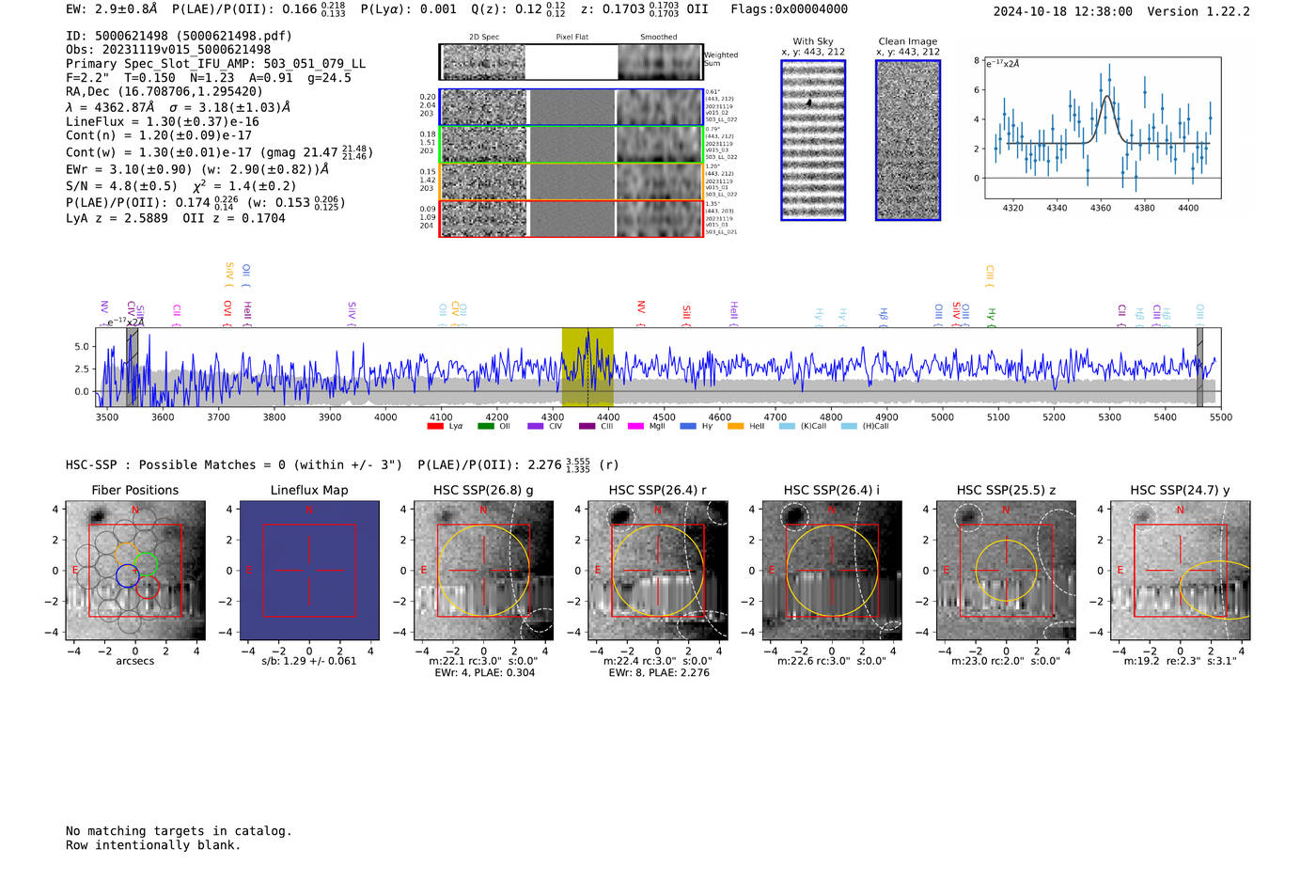Click the 'm:19.2 re:2.3" s:3.1"' caption
The width and height of the screenshot is (1316, 896).
click(x=1181, y=661)
